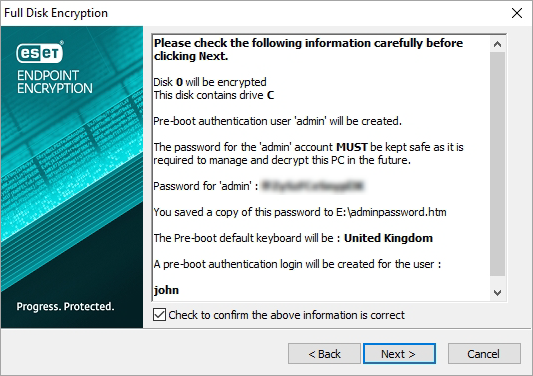Click the username 'john' in the summary

tap(166, 290)
